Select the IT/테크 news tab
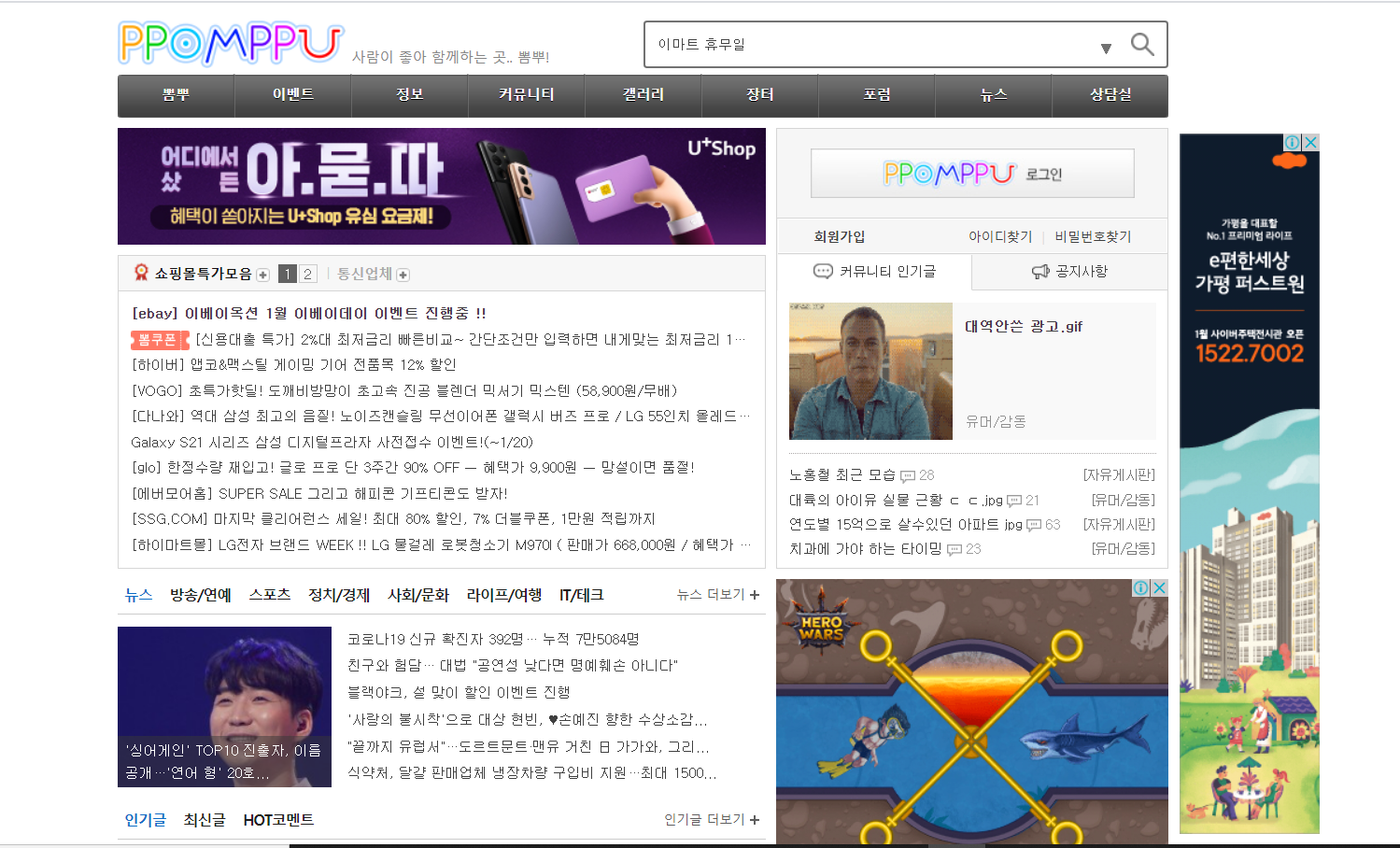Screen dimensions: 1400x848 pyautogui.click(x=581, y=595)
